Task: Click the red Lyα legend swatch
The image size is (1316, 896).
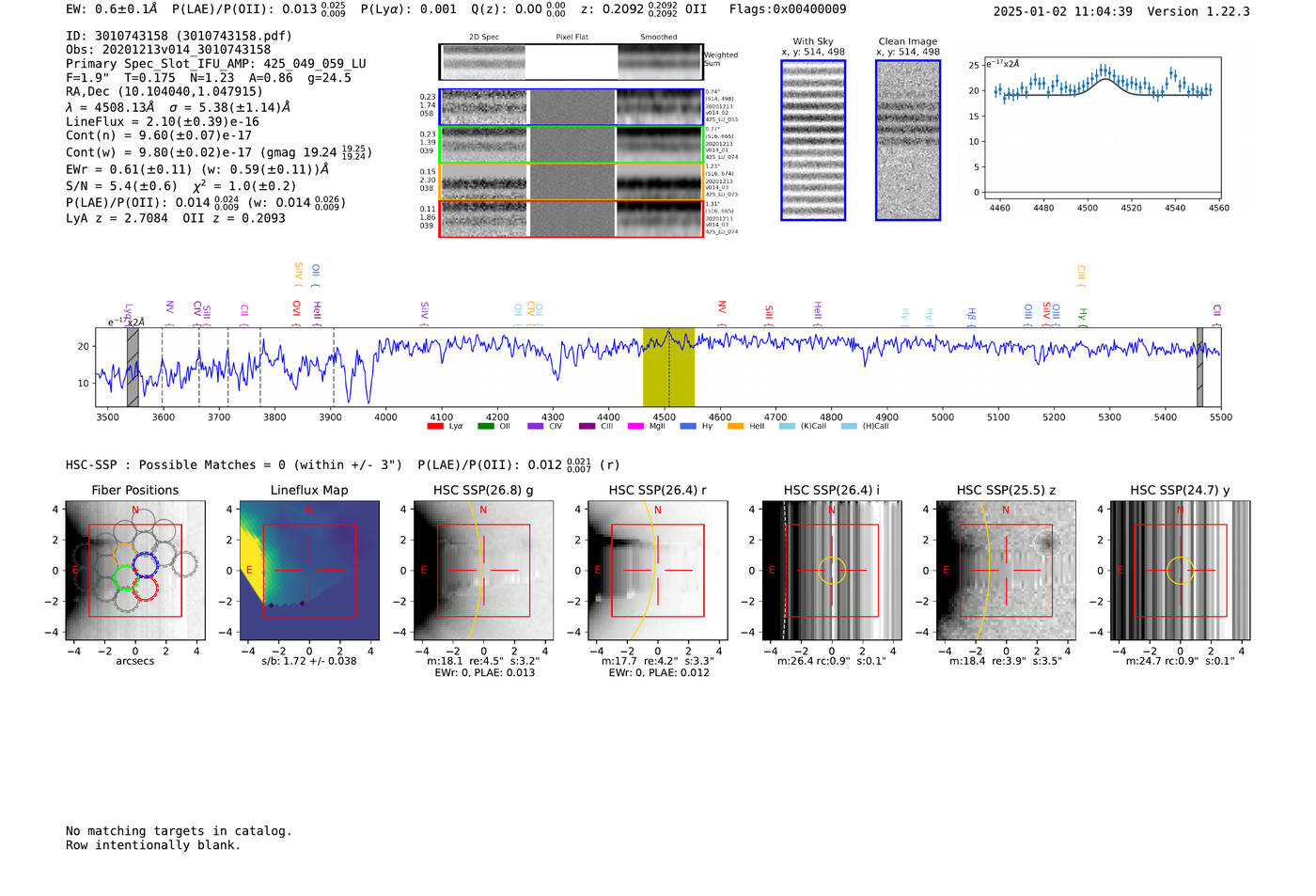Action: pyautogui.click(x=435, y=427)
